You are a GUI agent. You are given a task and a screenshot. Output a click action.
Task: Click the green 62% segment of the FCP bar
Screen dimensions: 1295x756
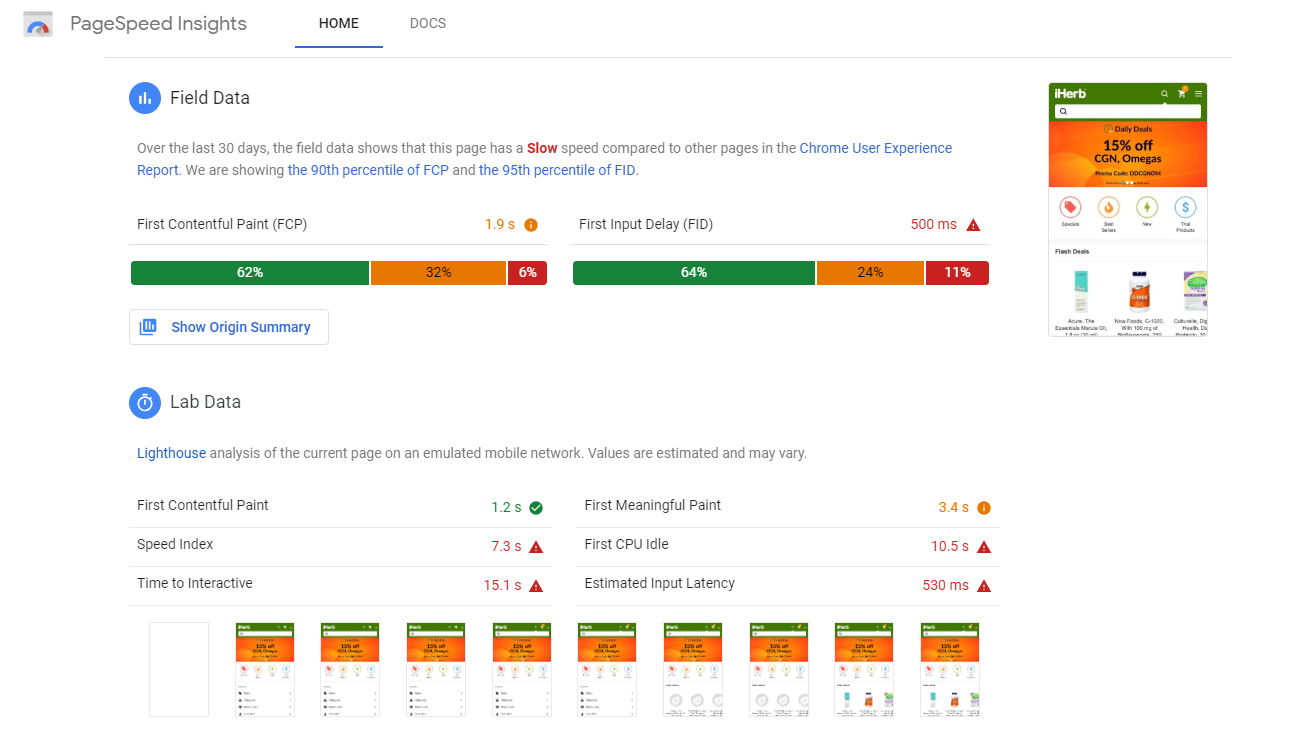[249, 272]
